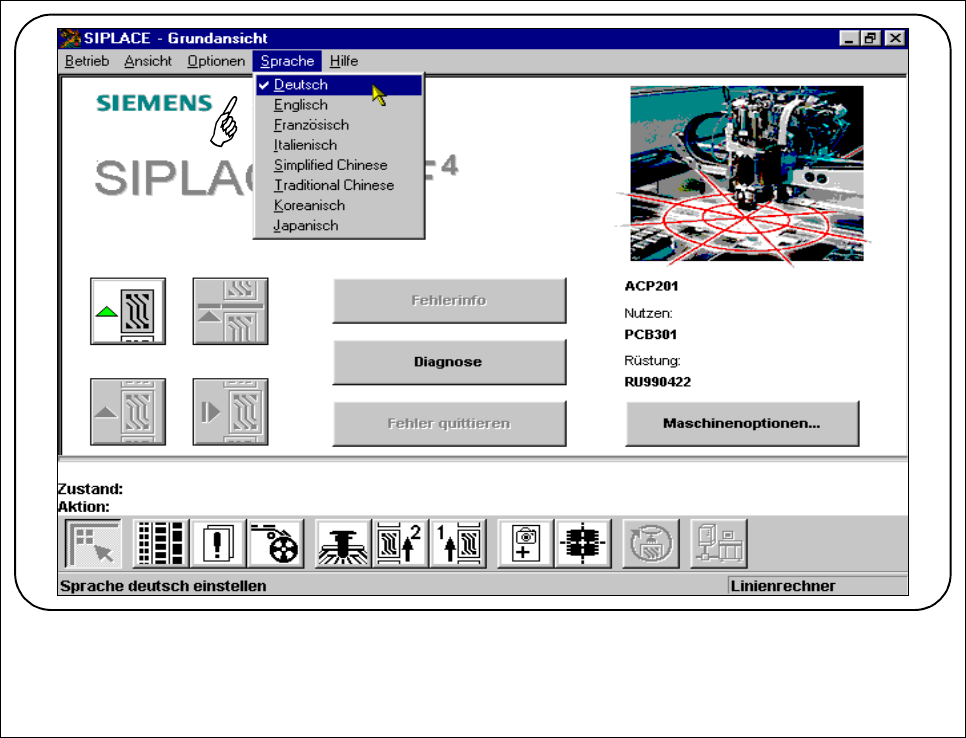Screen dimensions: 966x738
Task: Open the Optionen menu
Action: click(x=216, y=61)
